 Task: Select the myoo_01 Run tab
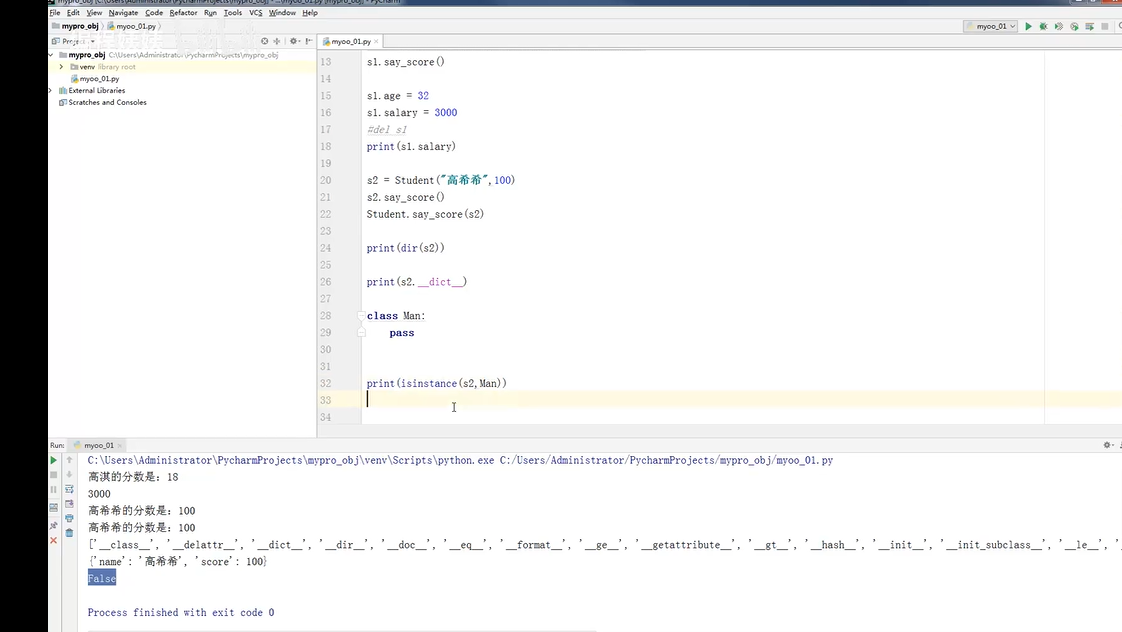[x=99, y=445]
